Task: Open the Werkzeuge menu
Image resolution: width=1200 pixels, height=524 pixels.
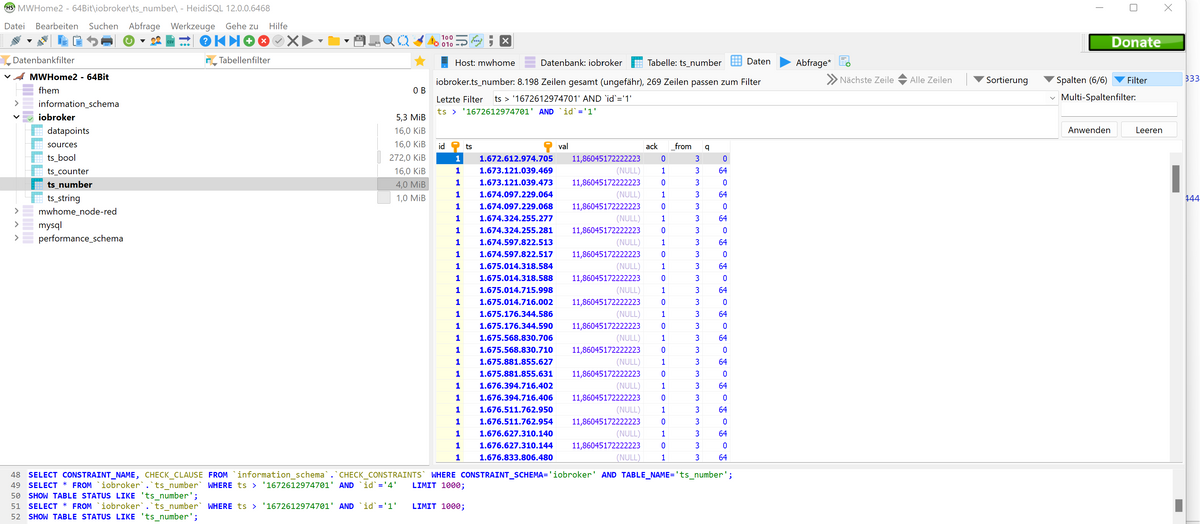Action: coord(195,25)
